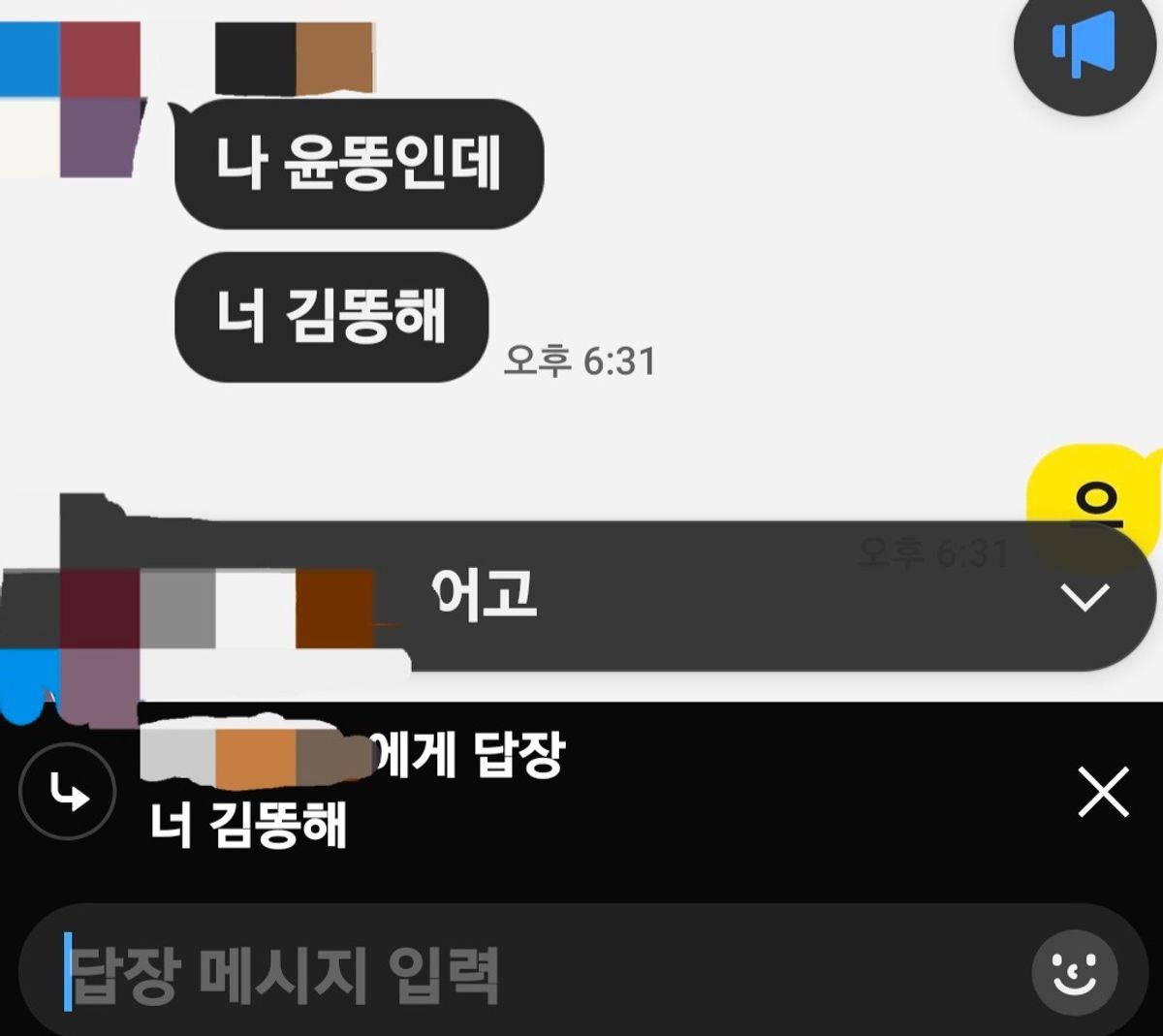
Task: Tap the quoted 너 김똥해 in reply bar
Action: (x=248, y=827)
